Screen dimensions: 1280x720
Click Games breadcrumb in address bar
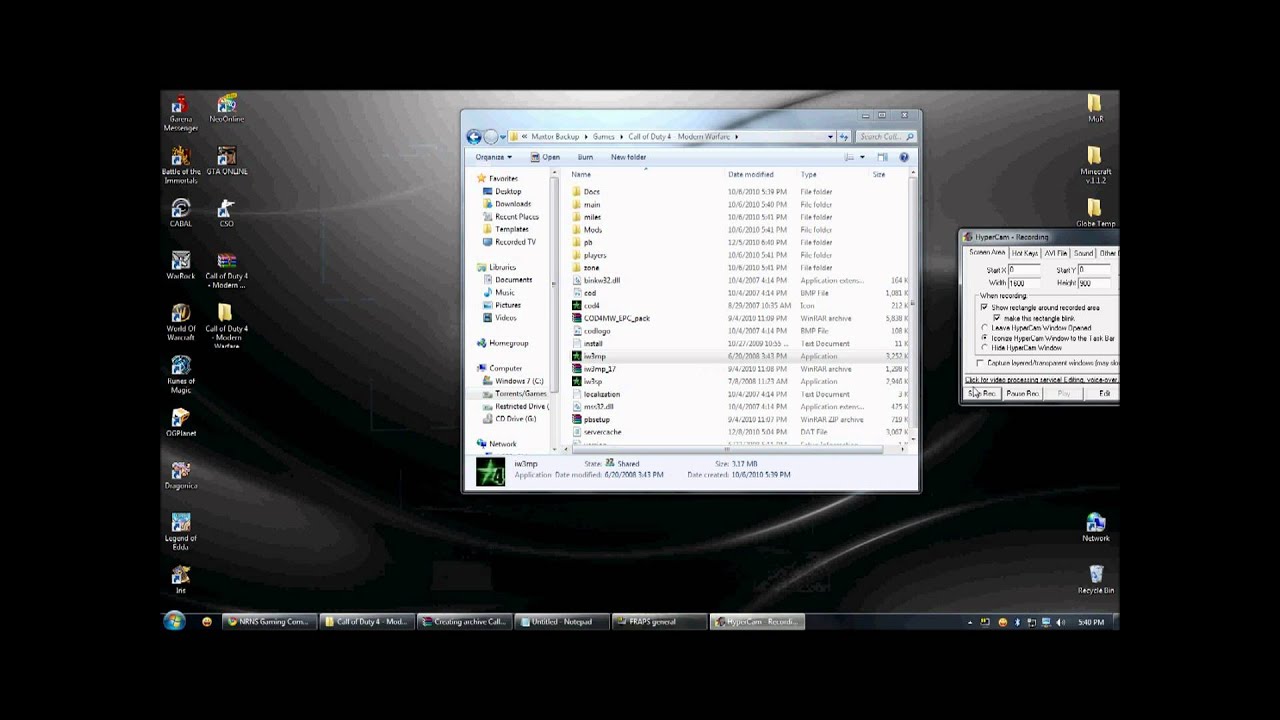[603, 137]
